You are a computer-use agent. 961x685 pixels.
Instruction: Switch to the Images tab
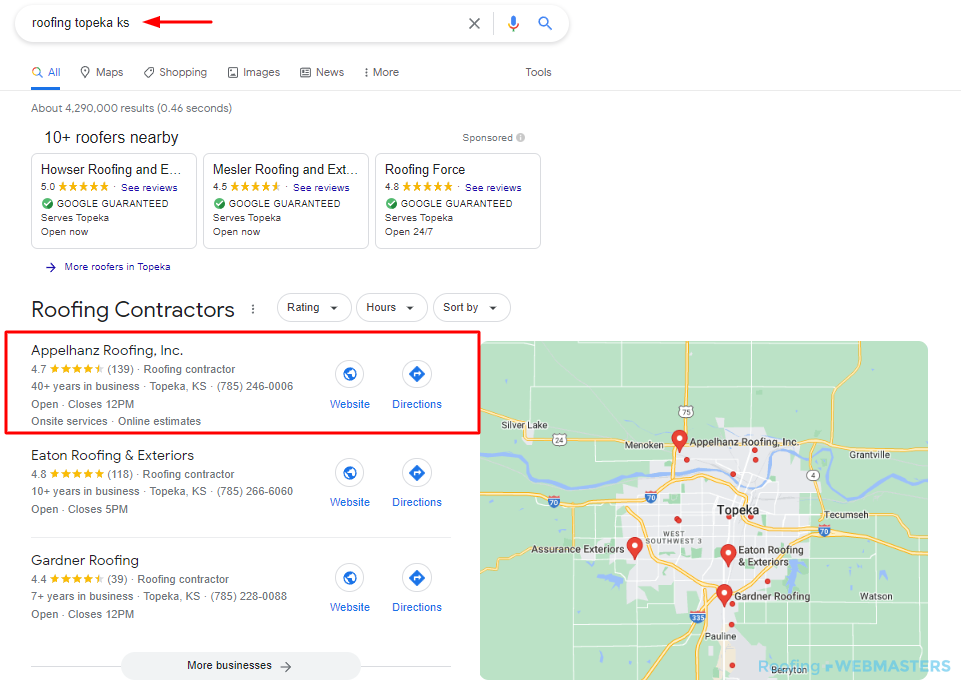[x=254, y=72]
